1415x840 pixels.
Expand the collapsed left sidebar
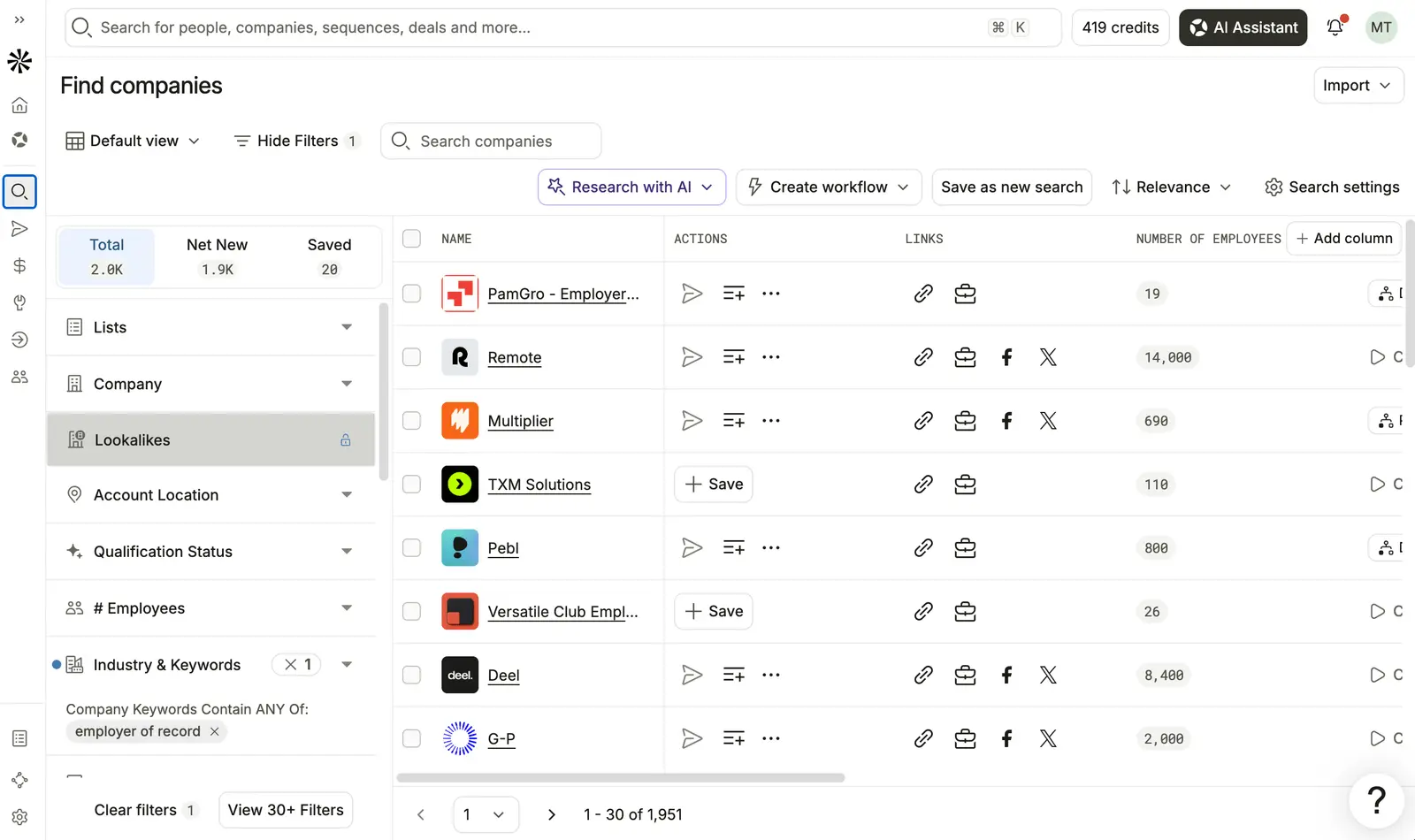click(x=19, y=19)
